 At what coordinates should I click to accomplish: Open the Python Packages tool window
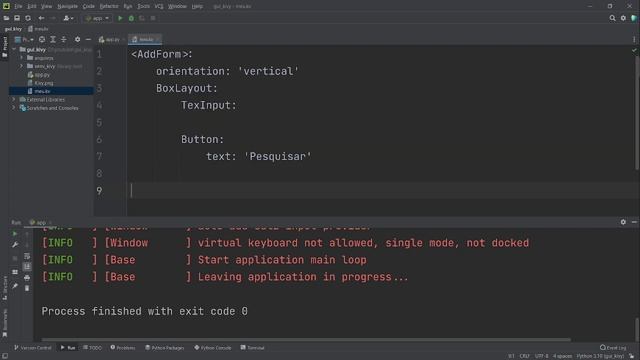(165, 348)
